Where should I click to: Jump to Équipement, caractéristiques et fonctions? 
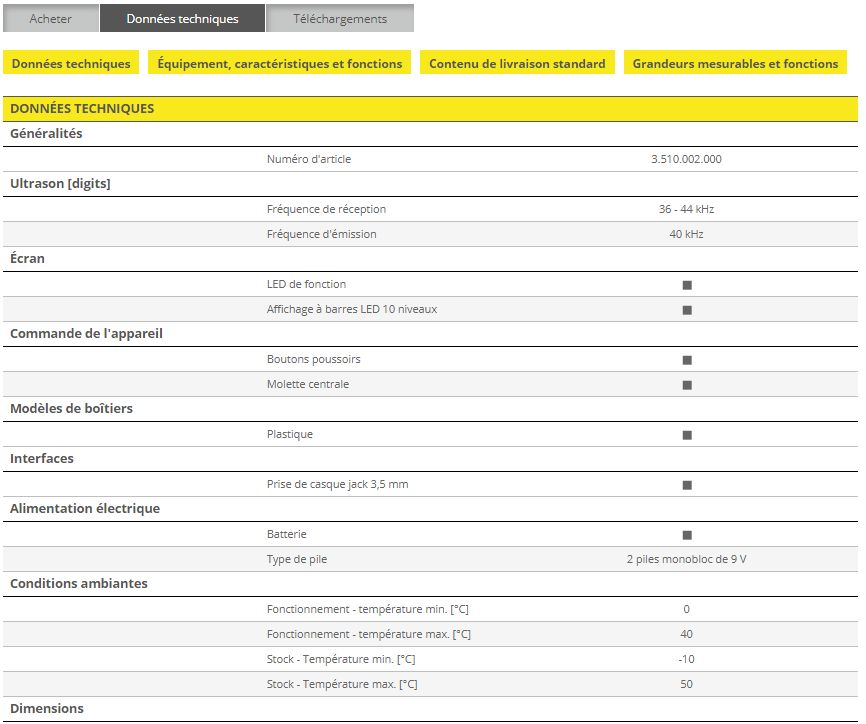pyautogui.click(x=279, y=63)
